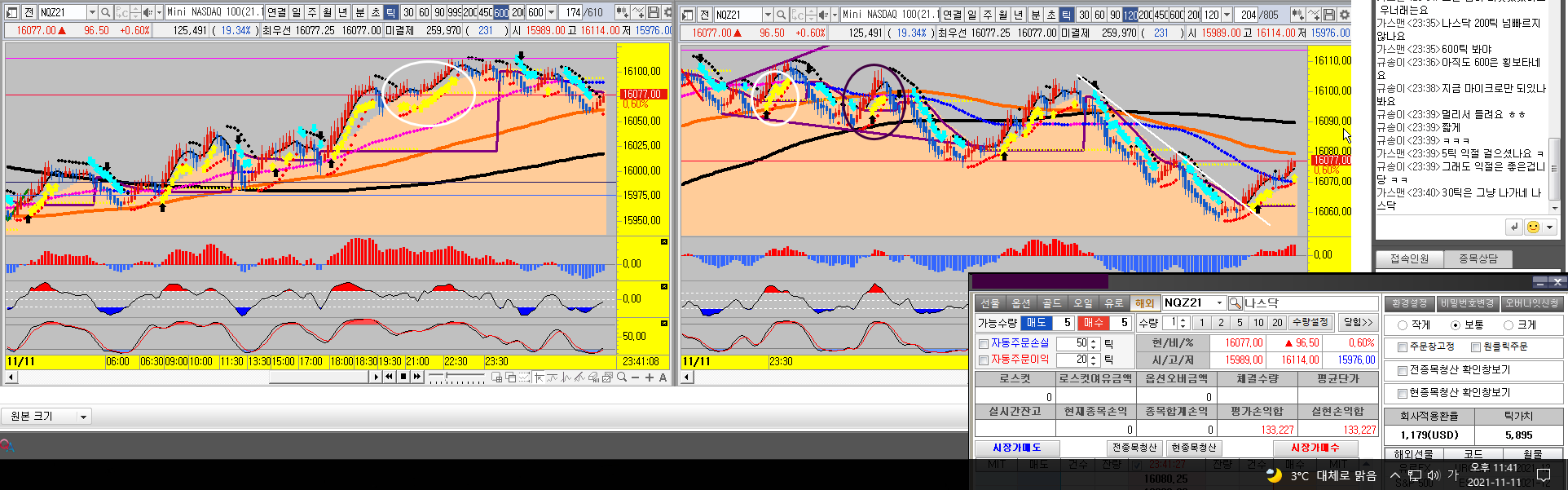Click the plus zoom-in icon below left chart
Screen dimensions: 1568x490
[x=650, y=377]
